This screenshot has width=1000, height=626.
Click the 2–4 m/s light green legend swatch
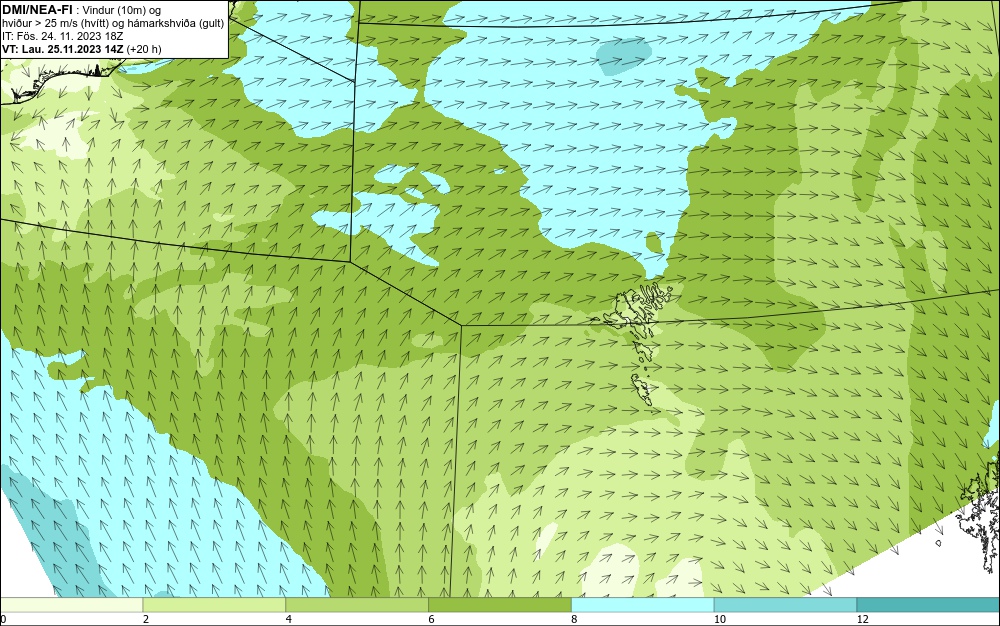pos(214,605)
